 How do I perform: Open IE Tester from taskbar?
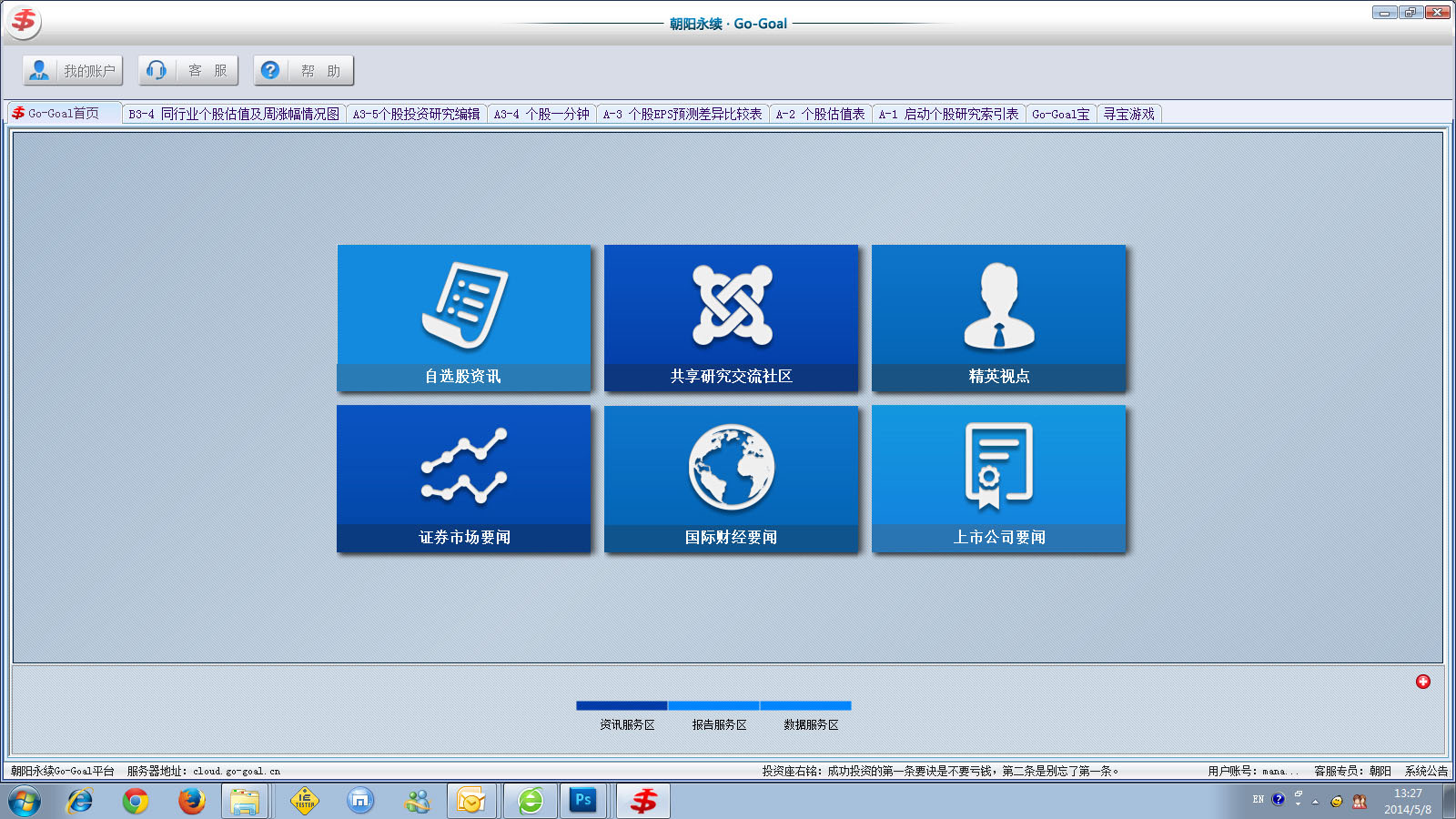click(x=305, y=801)
